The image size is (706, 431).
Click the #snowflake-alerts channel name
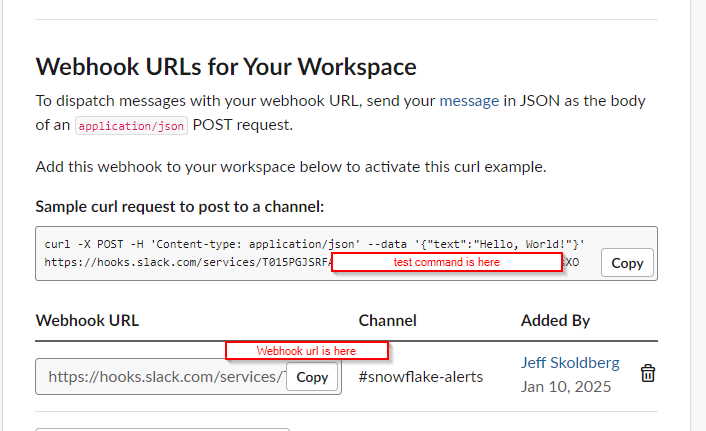click(x=421, y=377)
